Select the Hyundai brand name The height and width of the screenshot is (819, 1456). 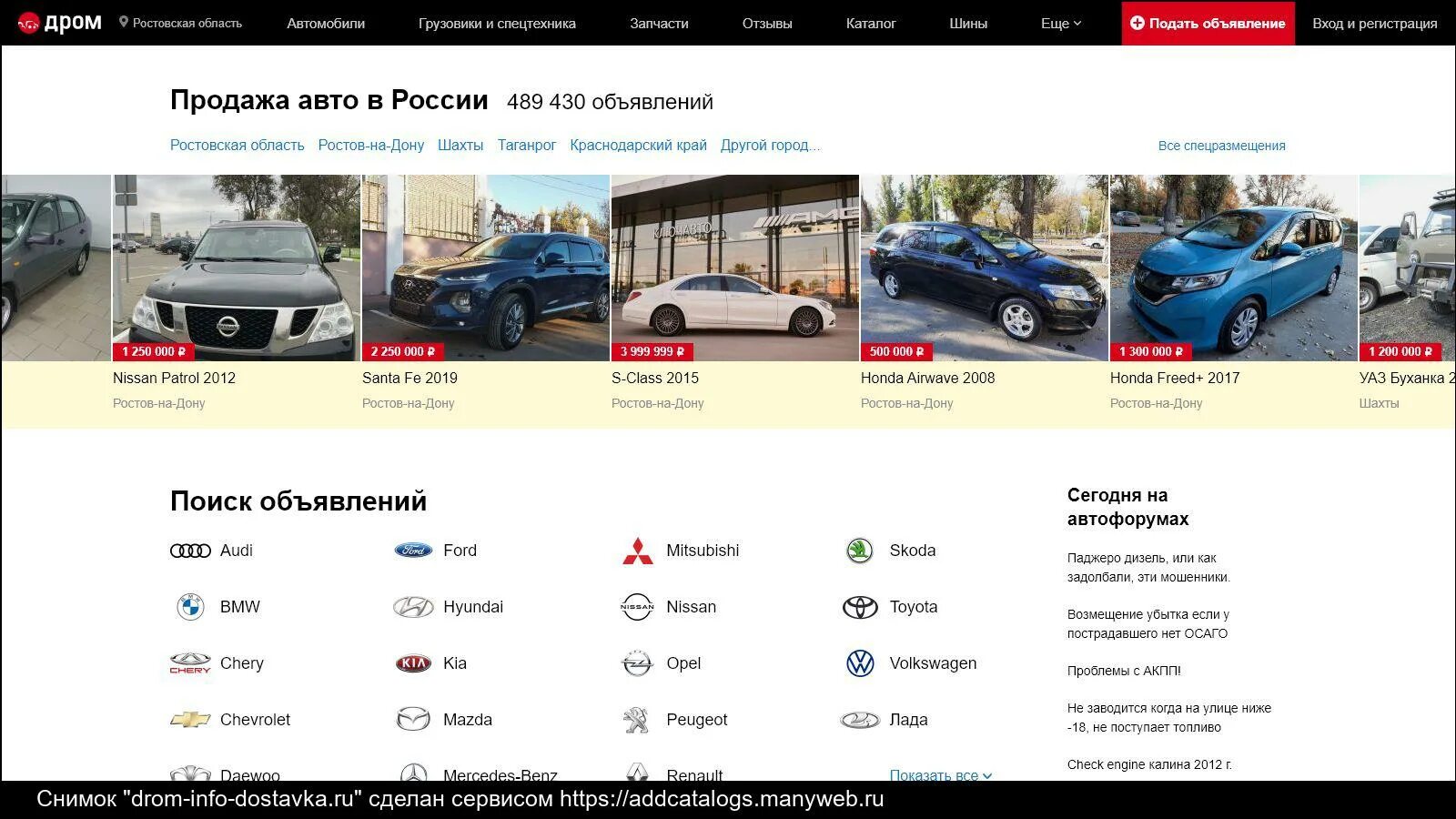[473, 607]
